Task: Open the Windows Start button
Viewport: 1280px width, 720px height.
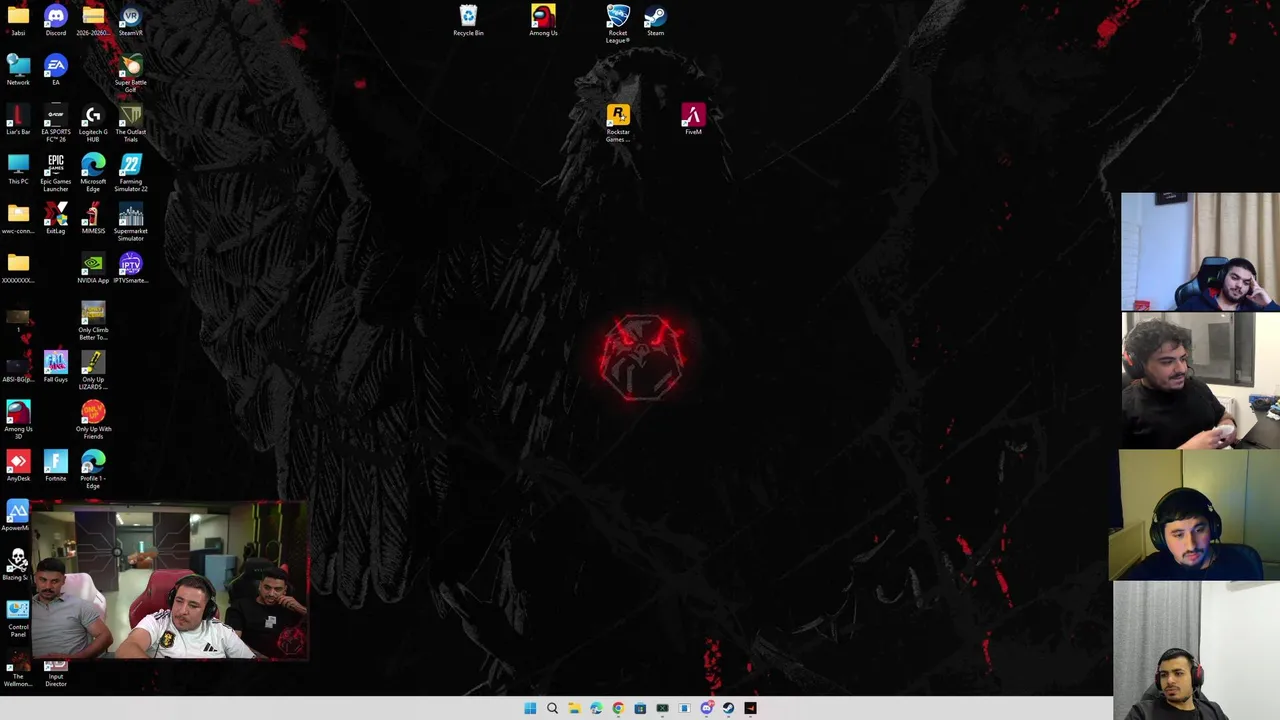Action: point(530,708)
